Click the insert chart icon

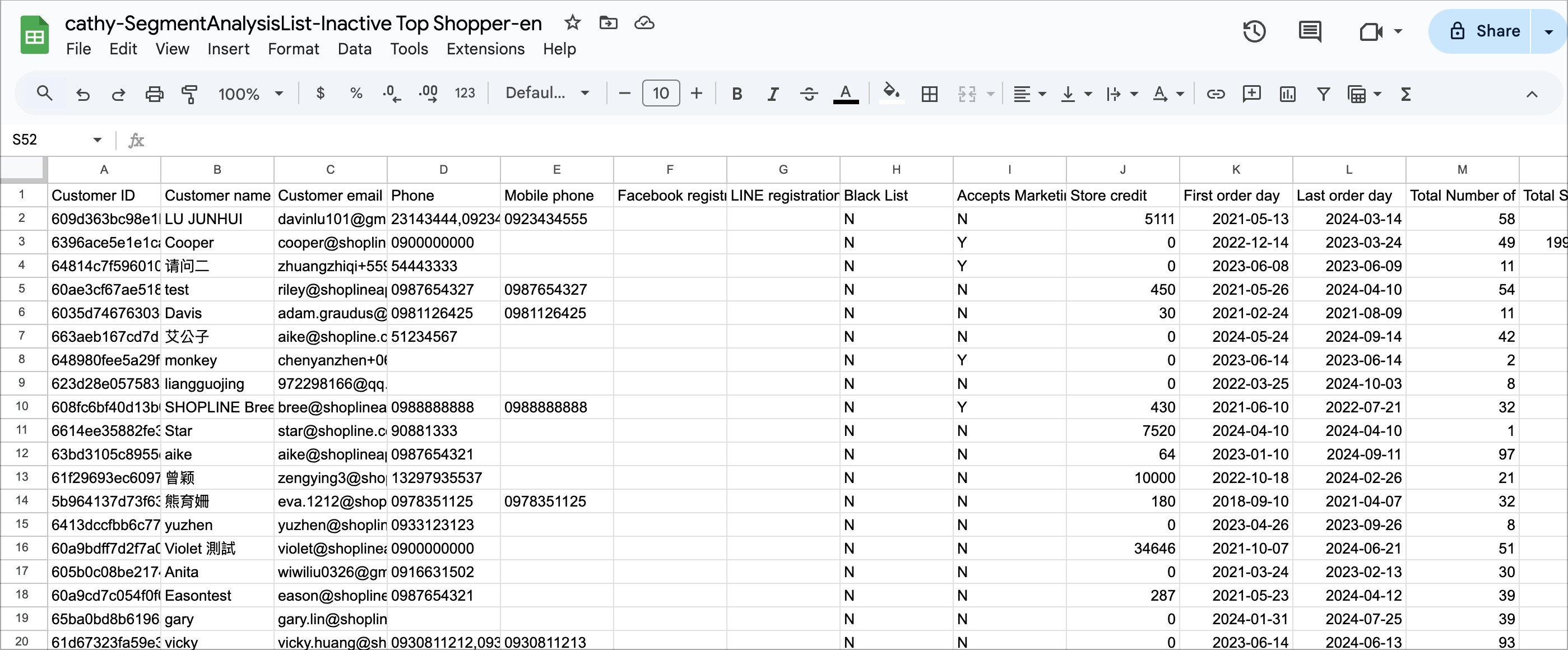1287,94
